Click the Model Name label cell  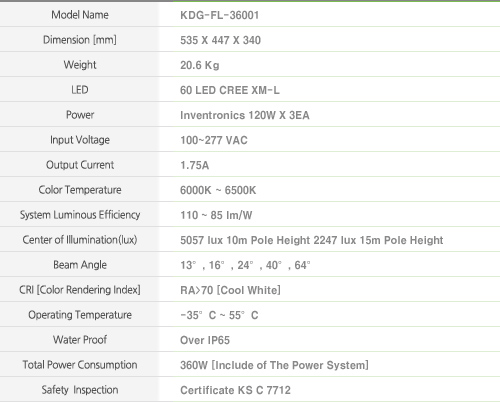(x=80, y=15)
